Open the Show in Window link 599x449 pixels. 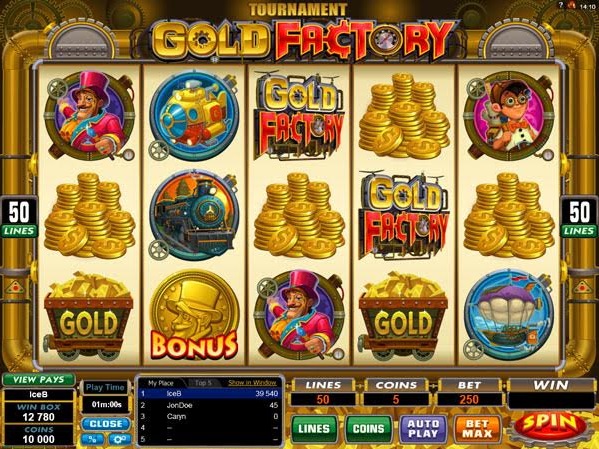pos(252,383)
